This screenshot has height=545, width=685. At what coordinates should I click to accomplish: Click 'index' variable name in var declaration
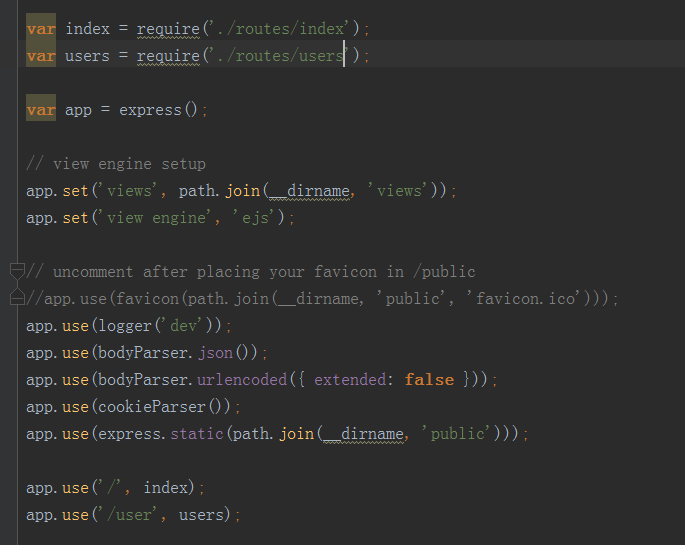(x=87, y=29)
